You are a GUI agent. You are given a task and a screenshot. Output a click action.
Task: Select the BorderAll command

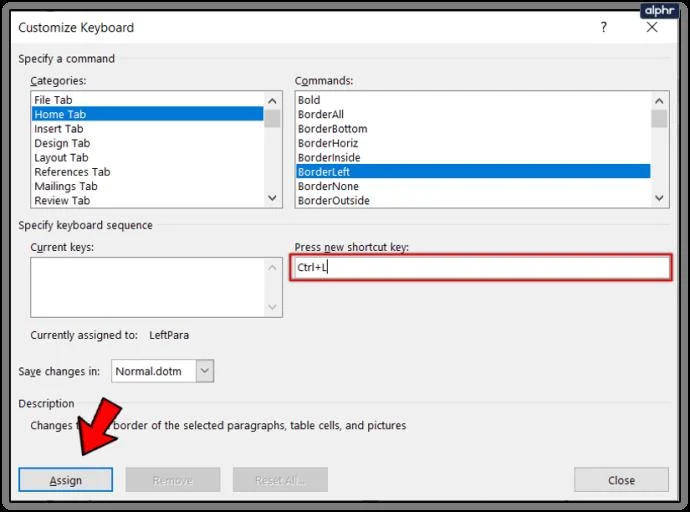point(473,114)
